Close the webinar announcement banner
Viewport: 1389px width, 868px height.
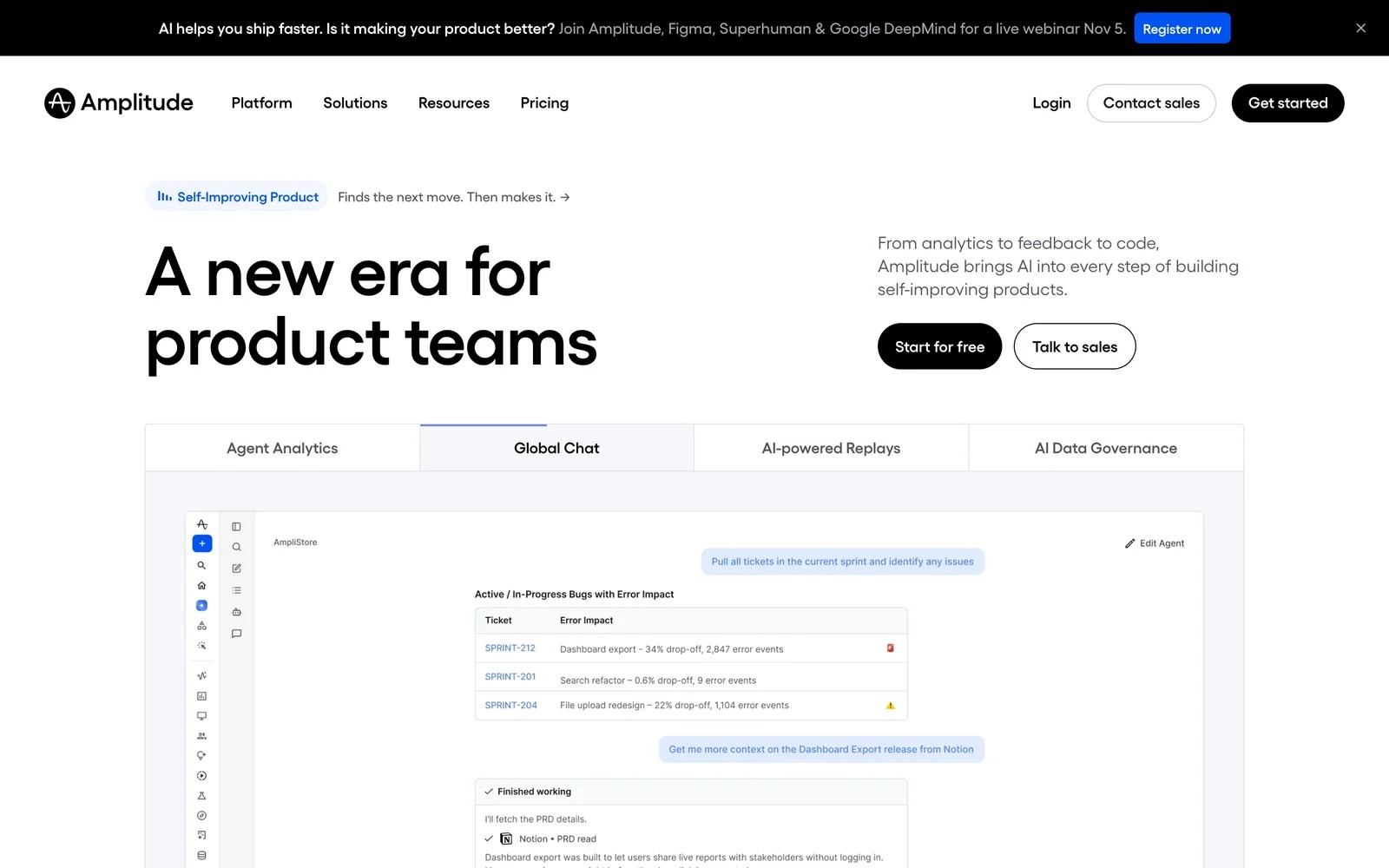[x=1360, y=29]
